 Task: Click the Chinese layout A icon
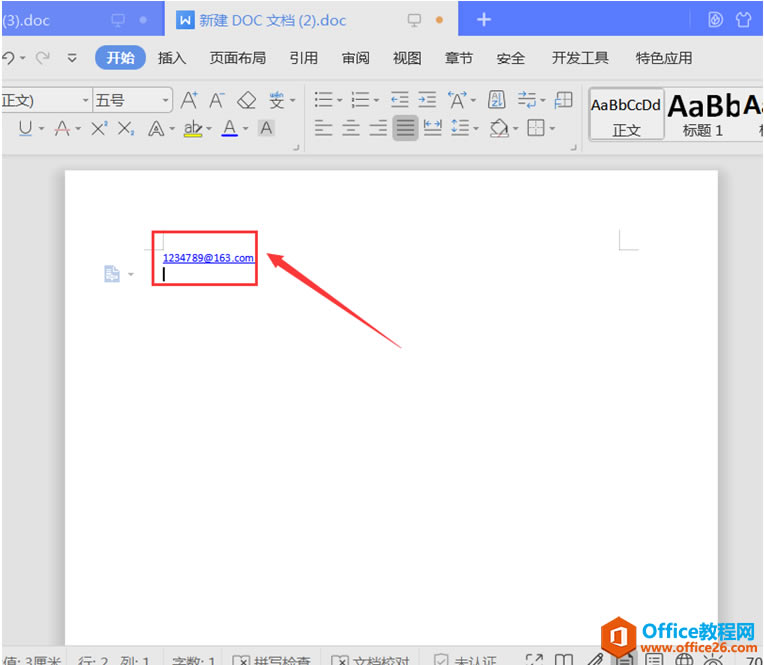tap(457, 100)
